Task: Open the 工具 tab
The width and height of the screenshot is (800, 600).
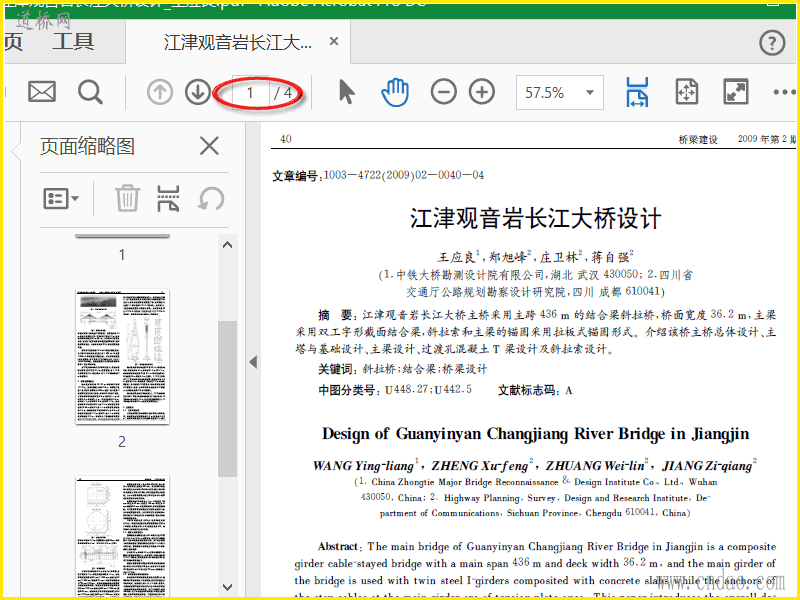Action: tap(73, 42)
